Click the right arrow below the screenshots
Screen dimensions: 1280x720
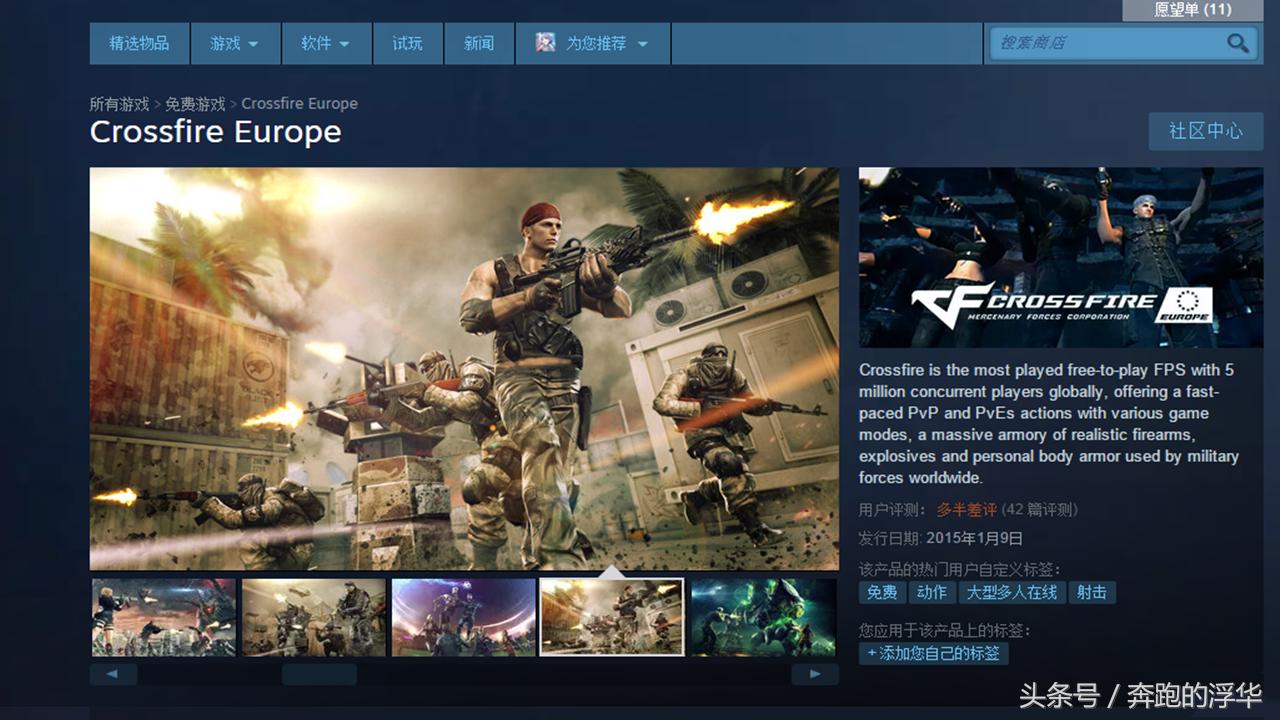pos(815,674)
